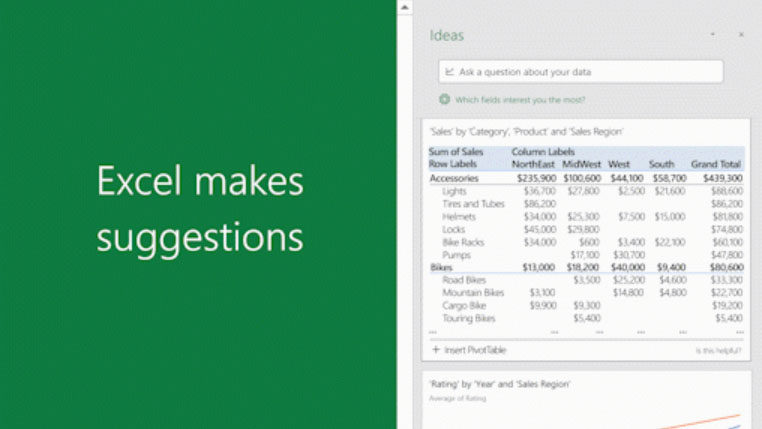Viewport: 762px width, 429px height.
Task: Click the Grand Total column header
Action: pos(716,164)
